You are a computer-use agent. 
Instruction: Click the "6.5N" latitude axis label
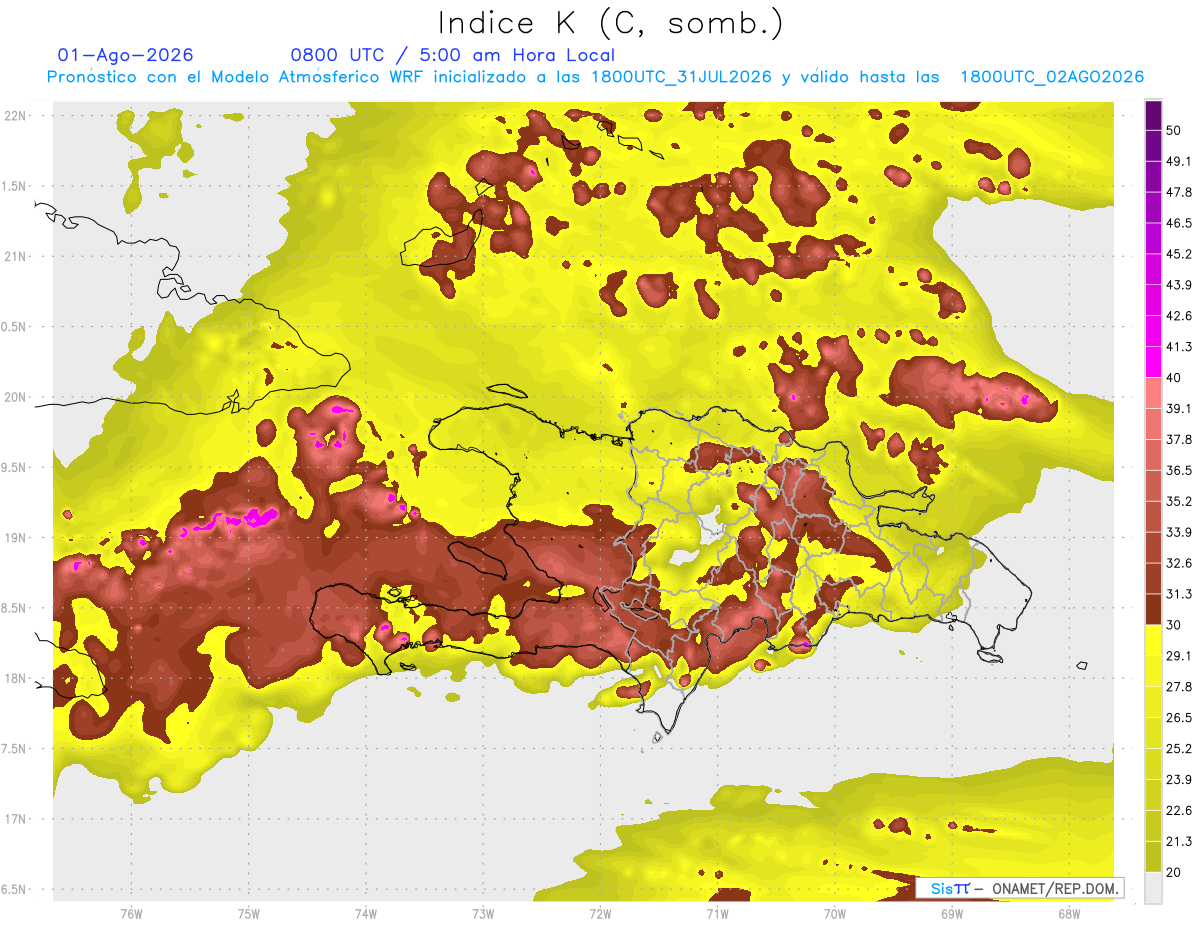tap(14, 889)
